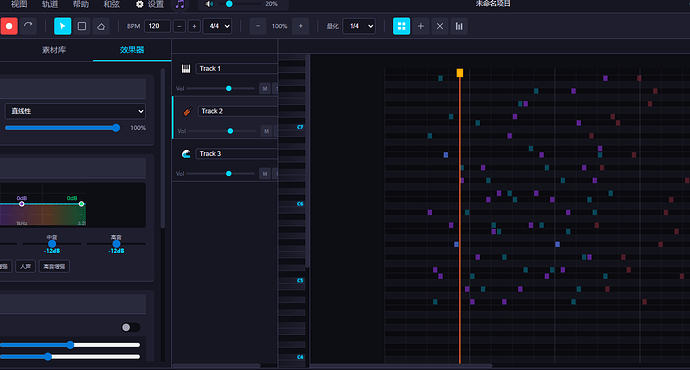
Task: Mute Track 3 with its M button
Action: [x=264, y=174]
